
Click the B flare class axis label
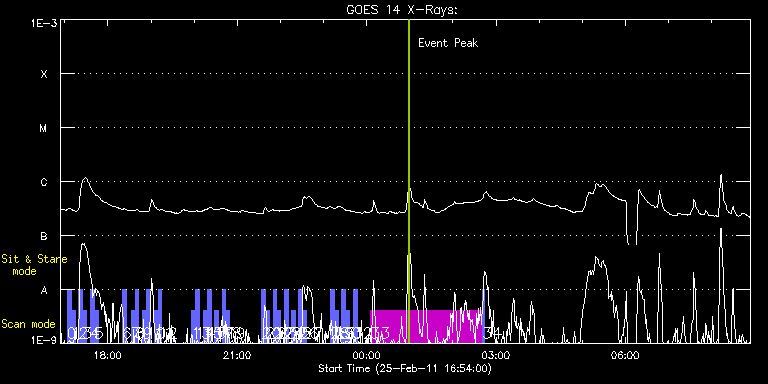(44, 237)
